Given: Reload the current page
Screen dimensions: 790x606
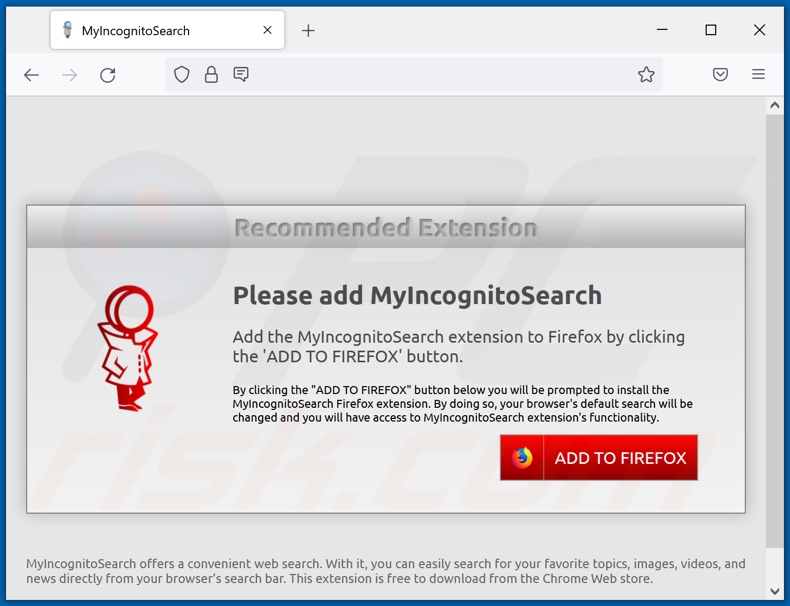Looking at the screenshot, I should (x=108, y=75).
